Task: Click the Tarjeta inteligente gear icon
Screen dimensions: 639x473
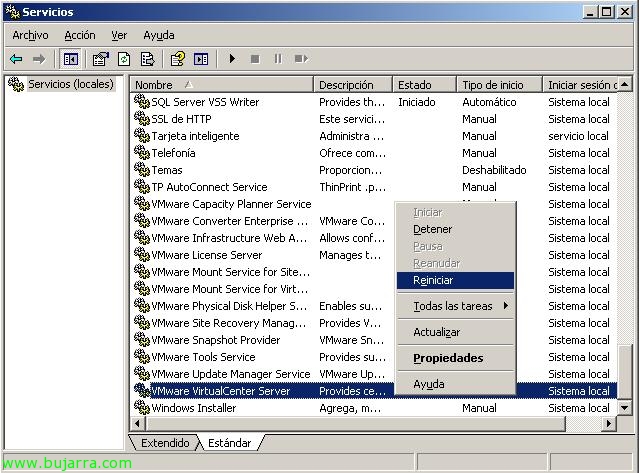Action: coord(141,136)
